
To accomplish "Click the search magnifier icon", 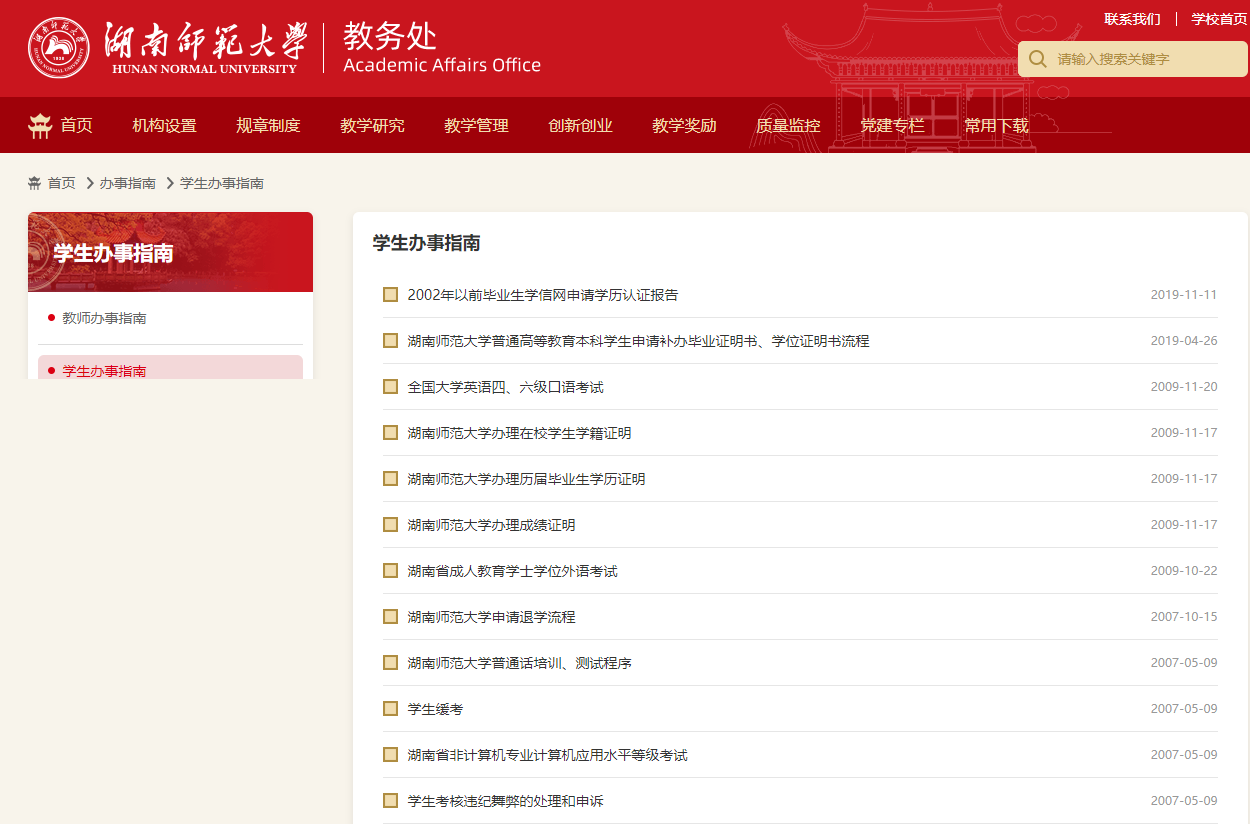I will [x=1038, y=59].
